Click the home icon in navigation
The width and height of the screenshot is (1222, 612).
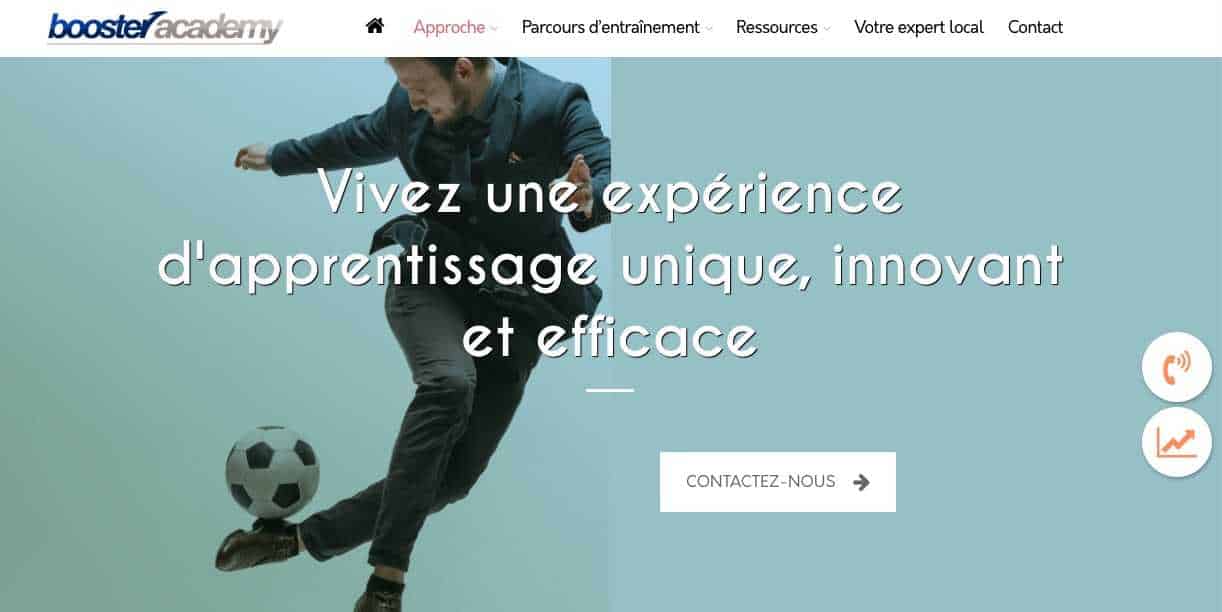(x=375, y=26)
